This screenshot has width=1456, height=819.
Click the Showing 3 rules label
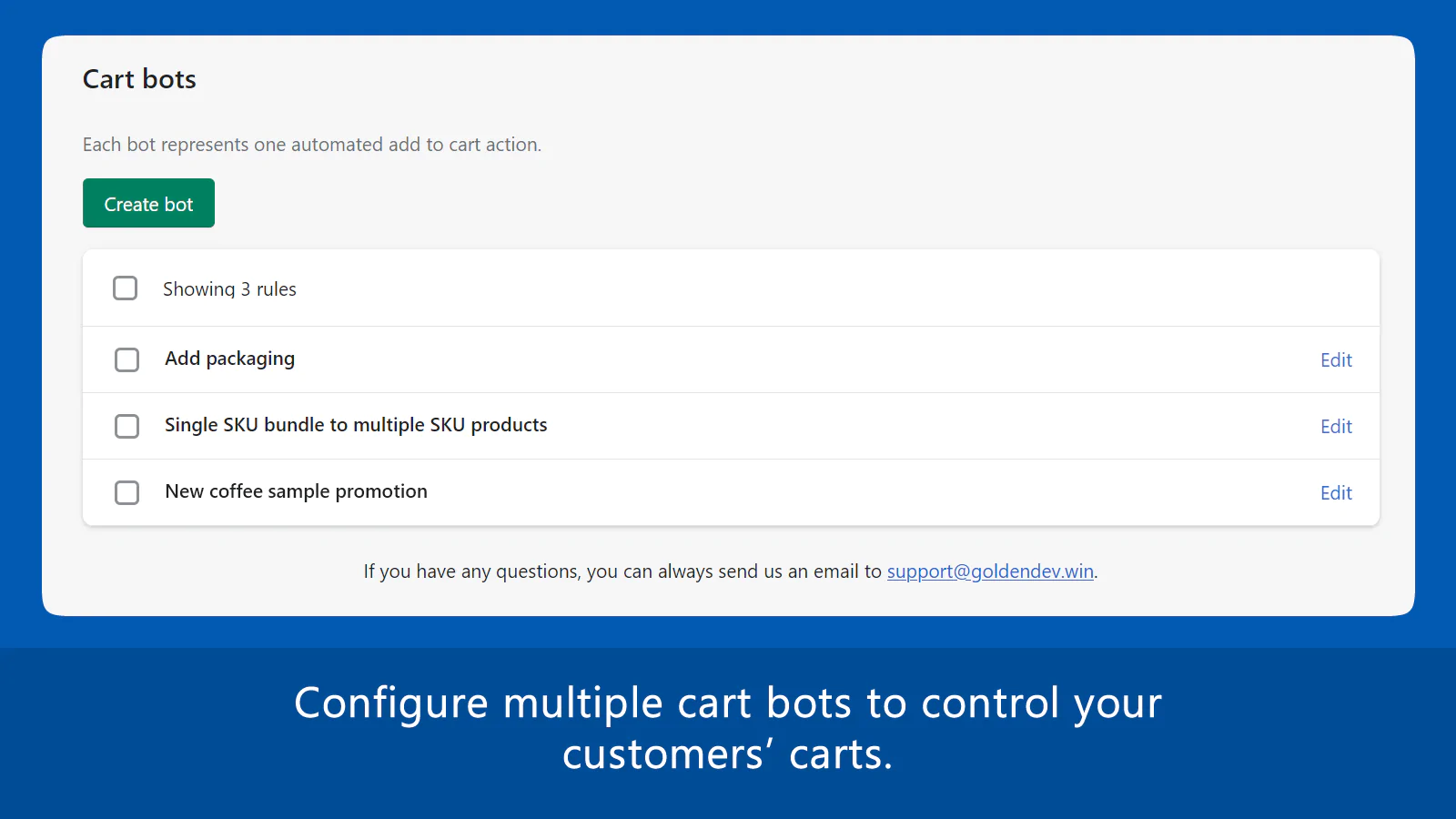click(229, 289)
